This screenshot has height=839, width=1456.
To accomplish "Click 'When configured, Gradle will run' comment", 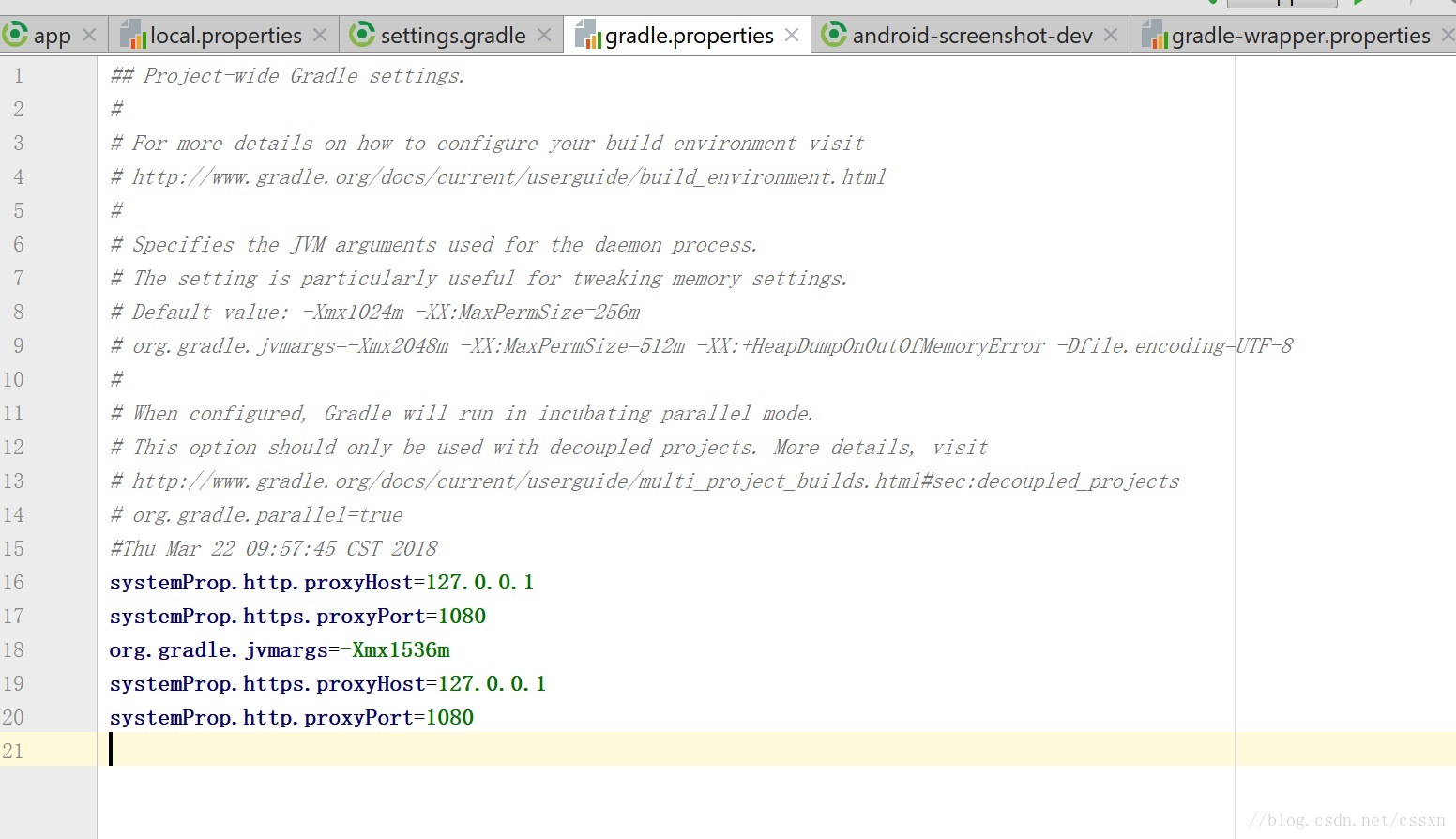I will pos(462,413).
